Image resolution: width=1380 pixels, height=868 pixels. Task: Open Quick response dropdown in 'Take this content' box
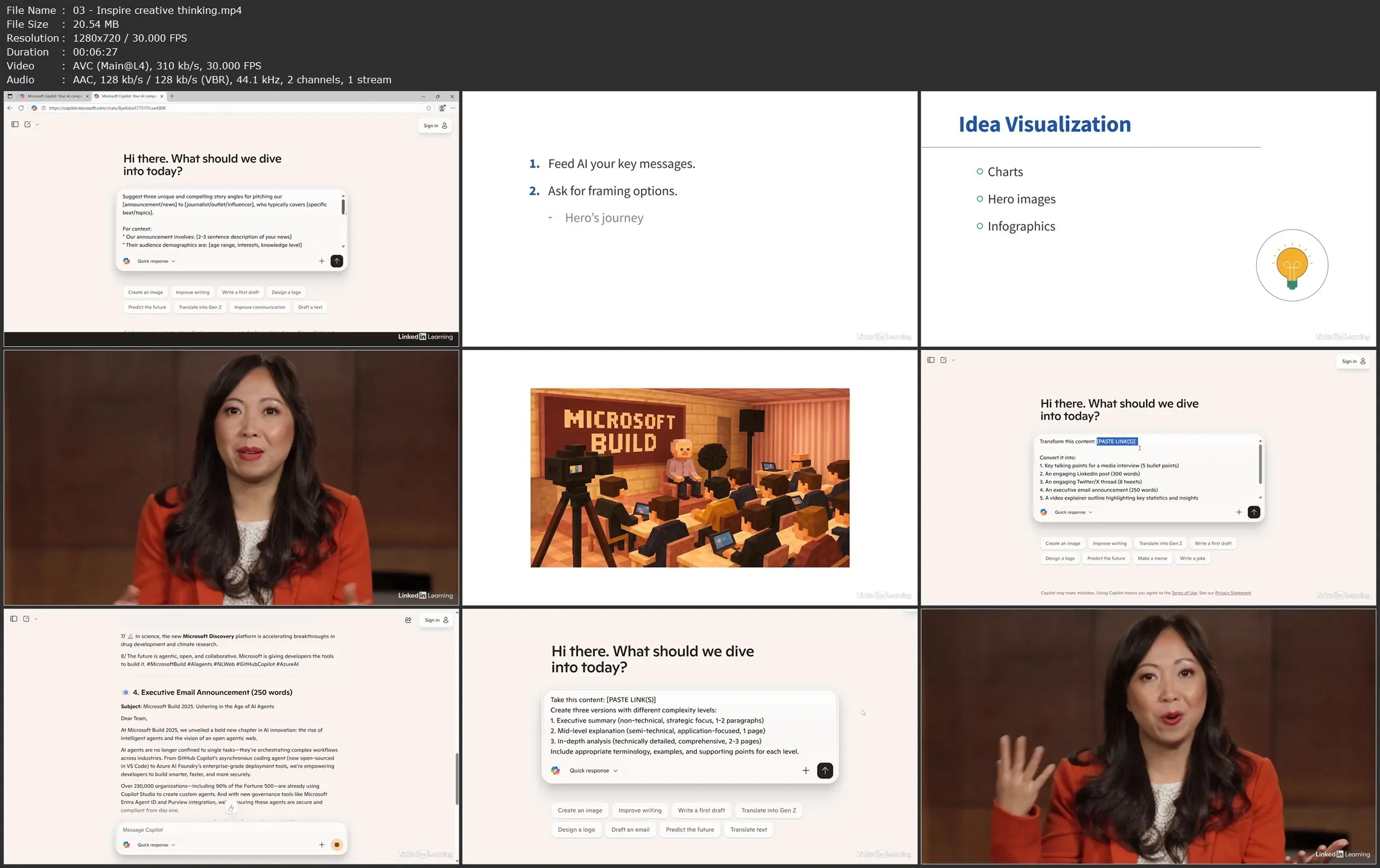pyautogui.click(x=594, y=771)
